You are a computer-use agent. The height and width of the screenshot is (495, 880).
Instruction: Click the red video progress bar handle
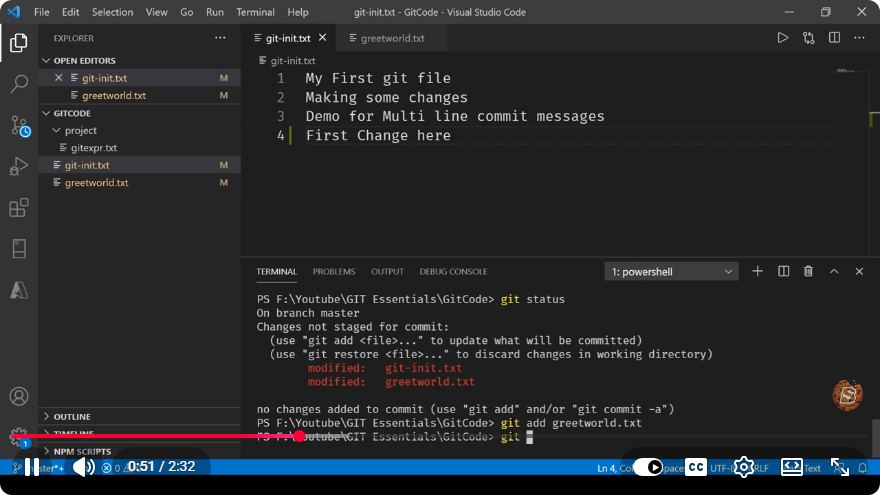click(299, 436)
